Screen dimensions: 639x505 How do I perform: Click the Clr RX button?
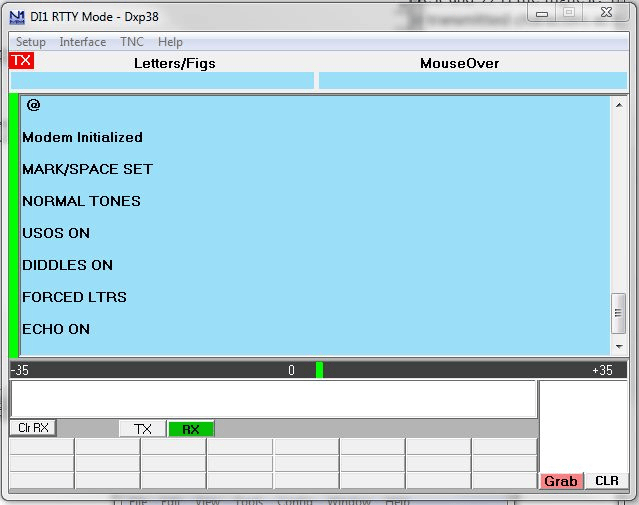tap(33, 428)
